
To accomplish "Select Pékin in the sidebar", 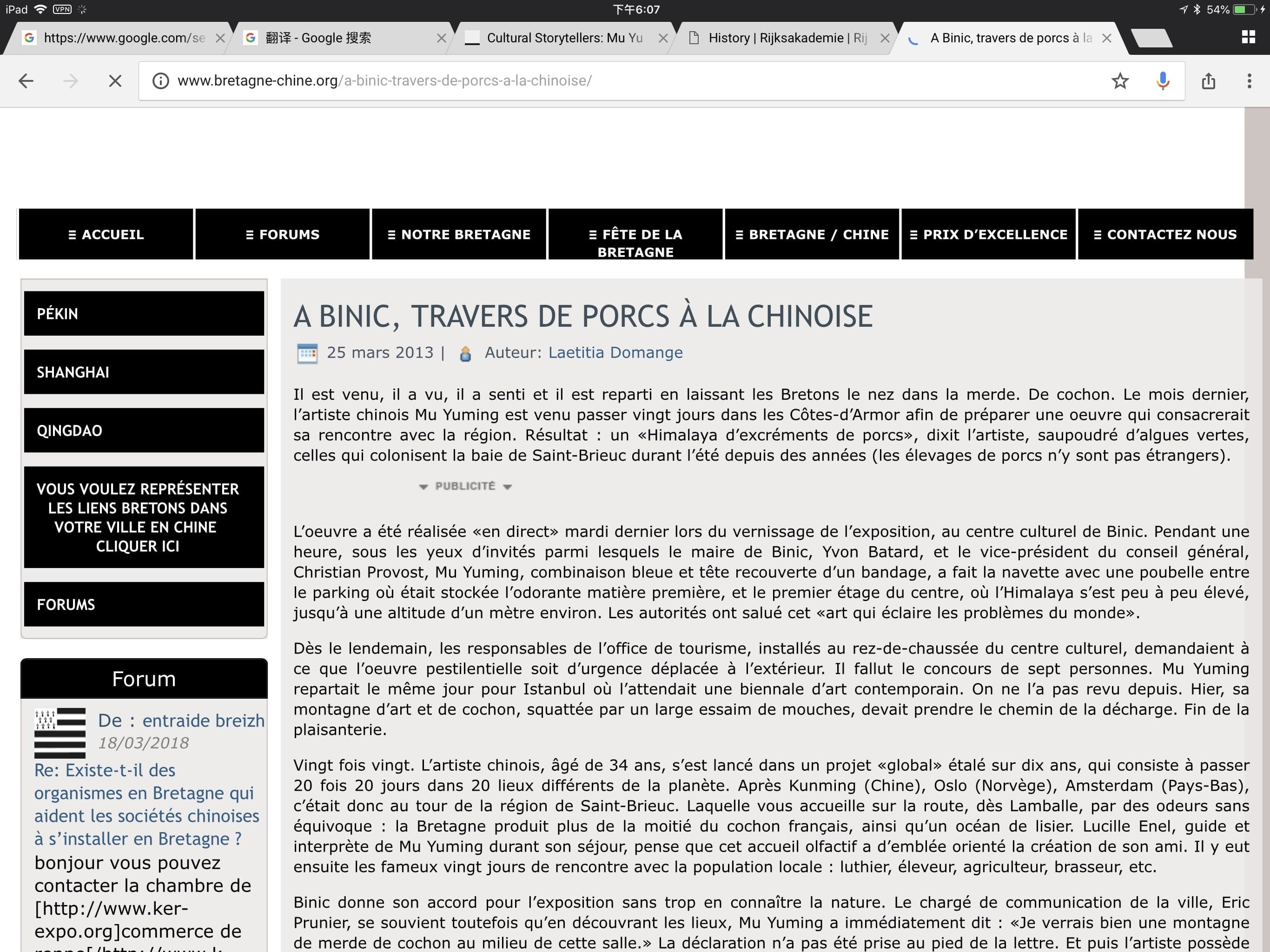I will pyautogui.click(x=144, y=313).
